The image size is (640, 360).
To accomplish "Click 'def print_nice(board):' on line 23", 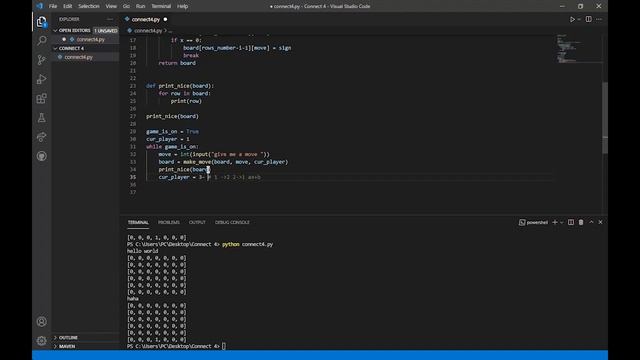I will [180, 86].
